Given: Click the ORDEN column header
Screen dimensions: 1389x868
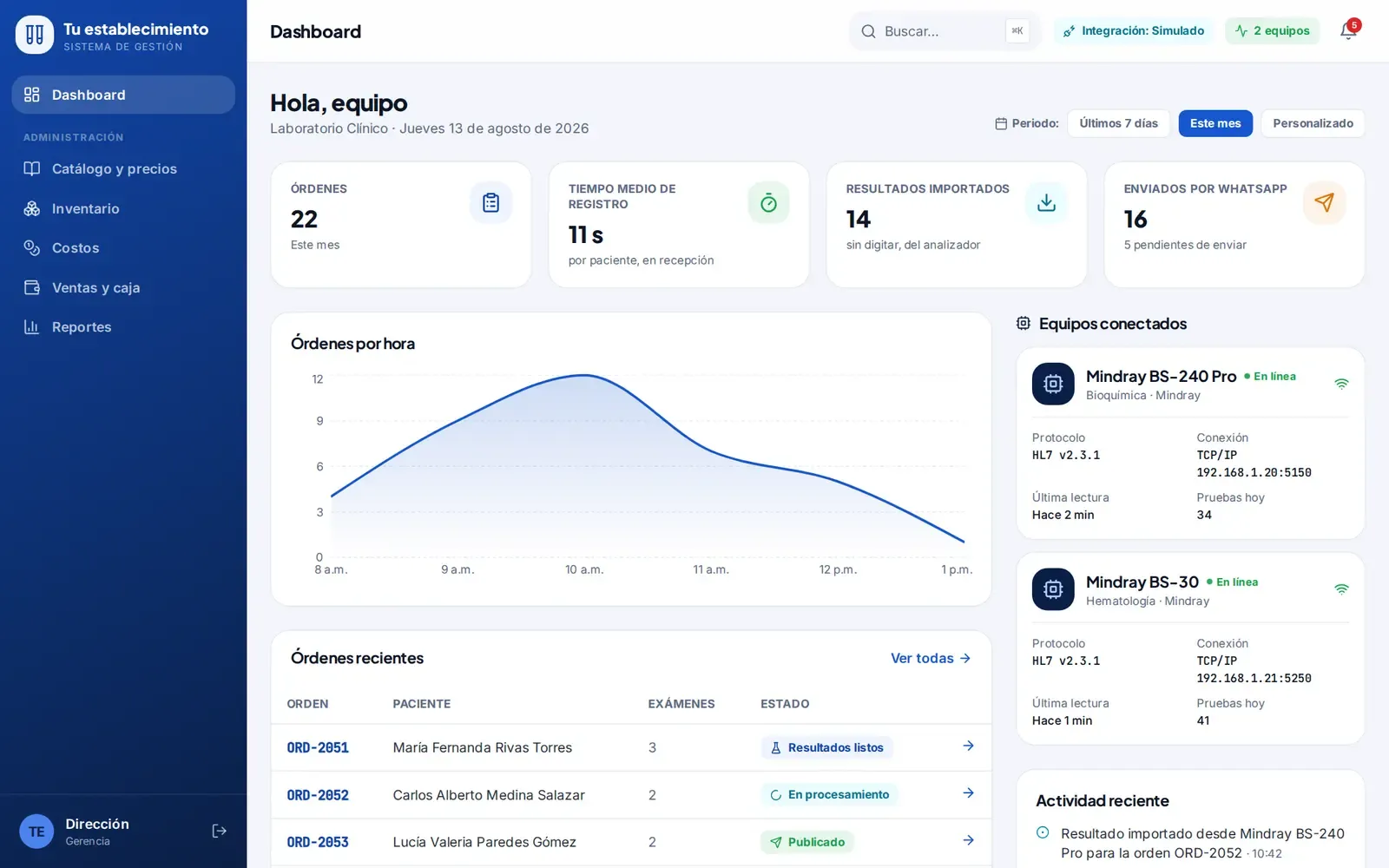Looking at the screenshot, I should coord(307,704).
